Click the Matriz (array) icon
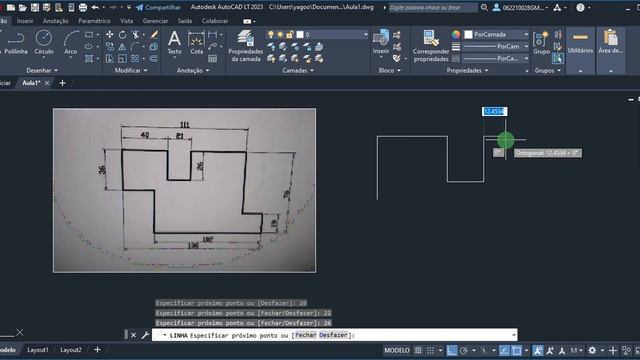Image resolution: width=640 pixels, height=360 pixels. tap(135, 58)
